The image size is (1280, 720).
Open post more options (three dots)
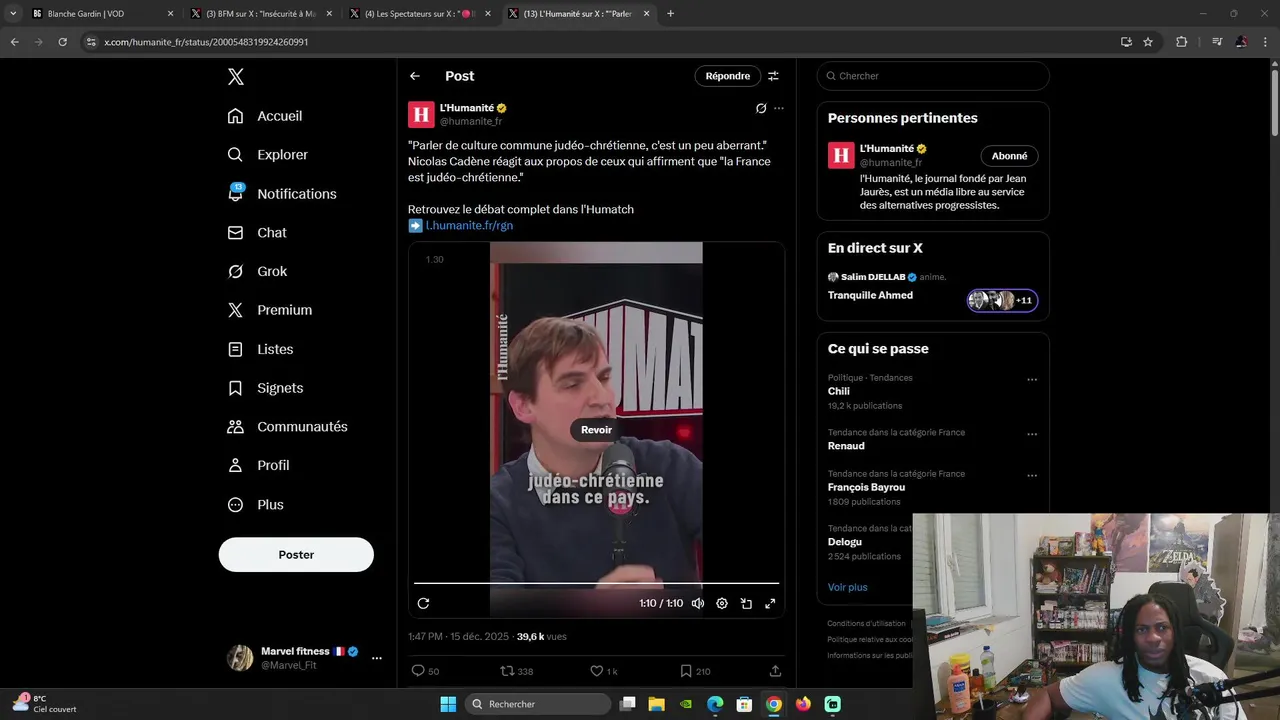pyautogui.click(x=779, y=108)
